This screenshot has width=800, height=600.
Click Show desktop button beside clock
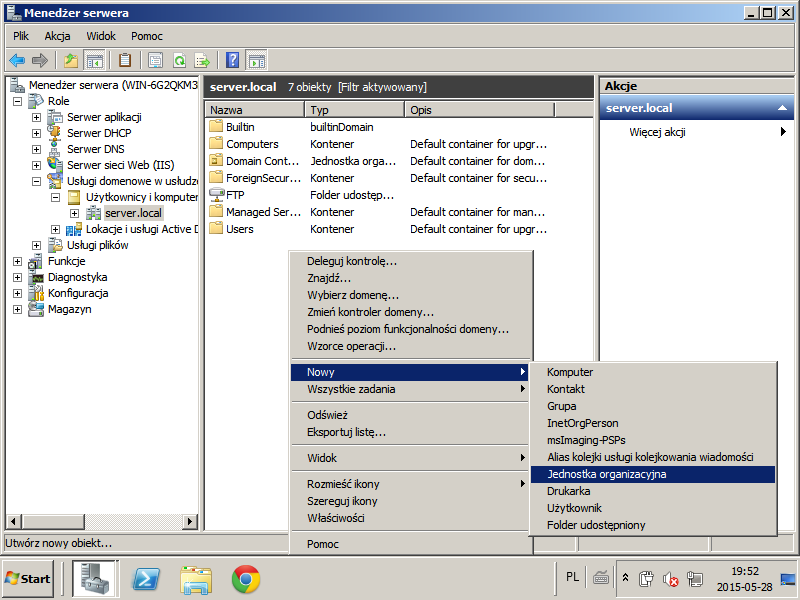point(789,579)
